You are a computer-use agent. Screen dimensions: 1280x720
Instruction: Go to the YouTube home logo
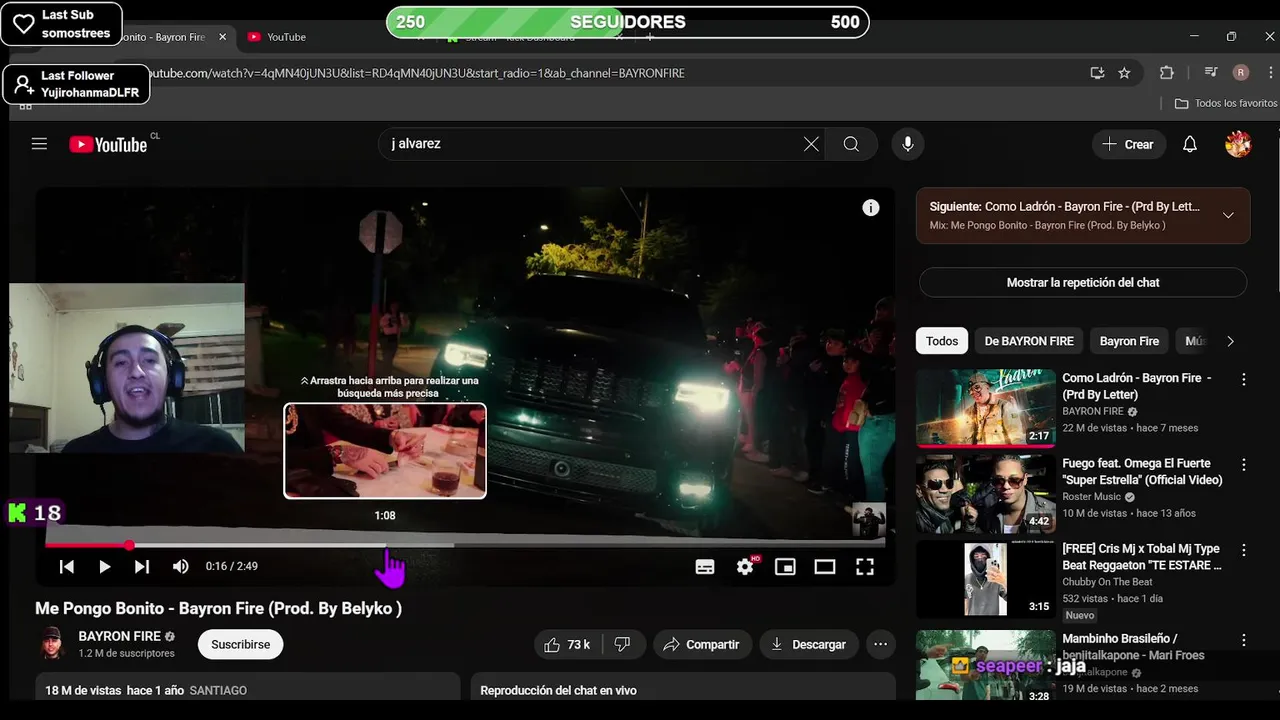[108, 145]
